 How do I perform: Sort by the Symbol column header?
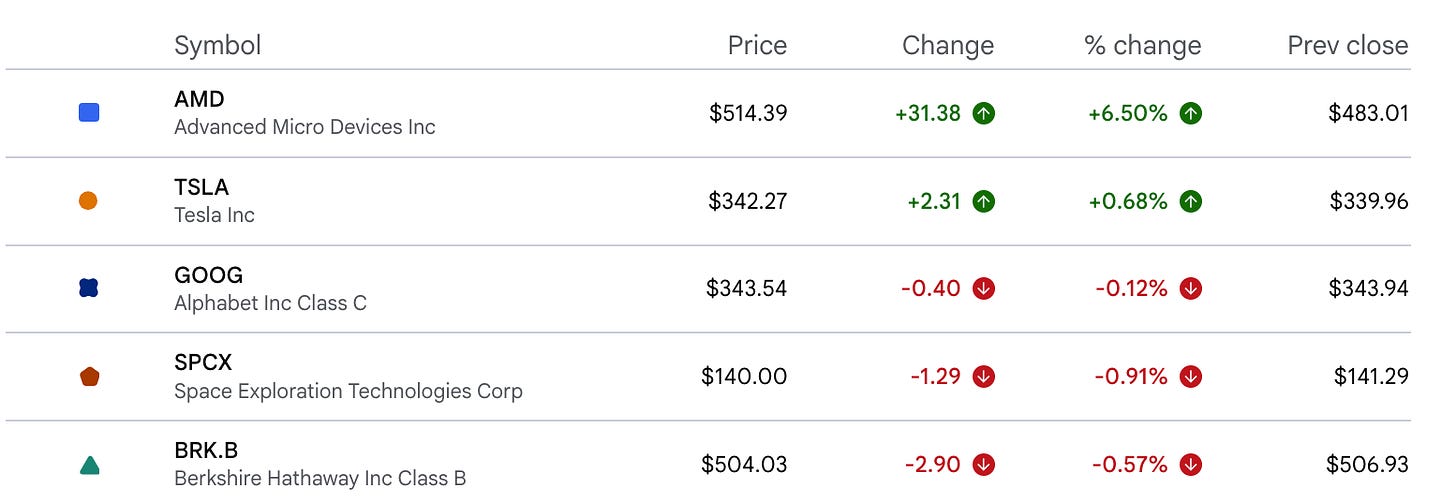pos(217,46)
